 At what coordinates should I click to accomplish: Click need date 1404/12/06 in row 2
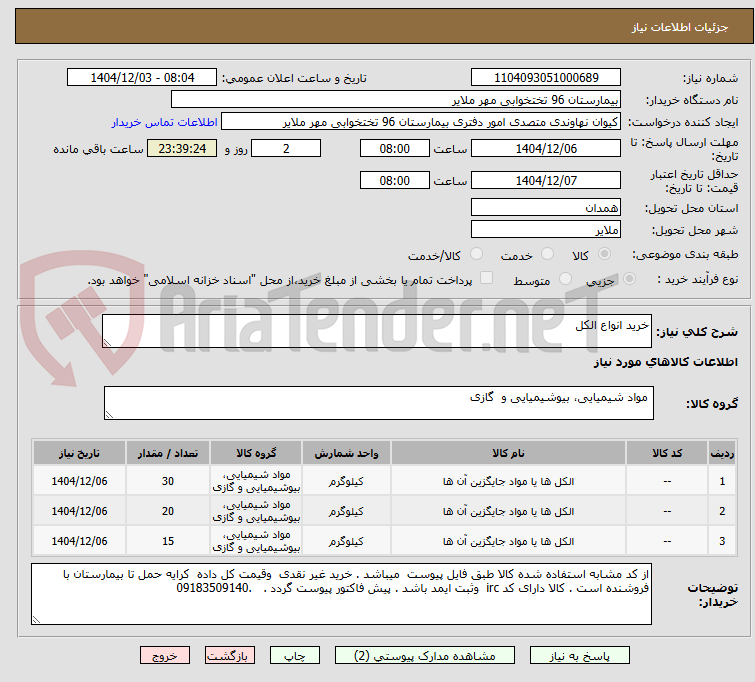pos(79,511)
